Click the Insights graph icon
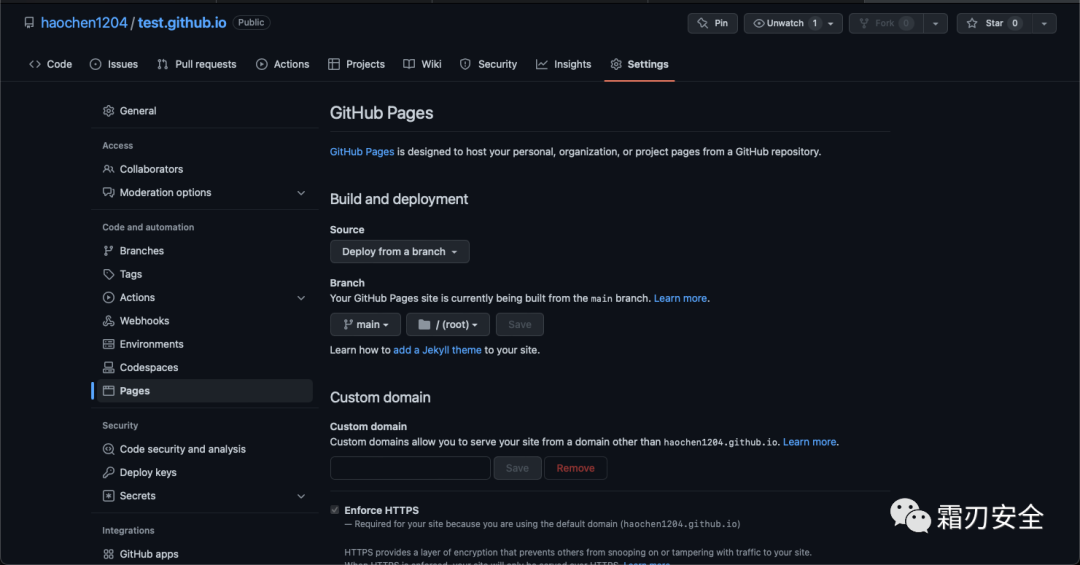Viewport: 1080px width, 565px height. coord(542,64)
